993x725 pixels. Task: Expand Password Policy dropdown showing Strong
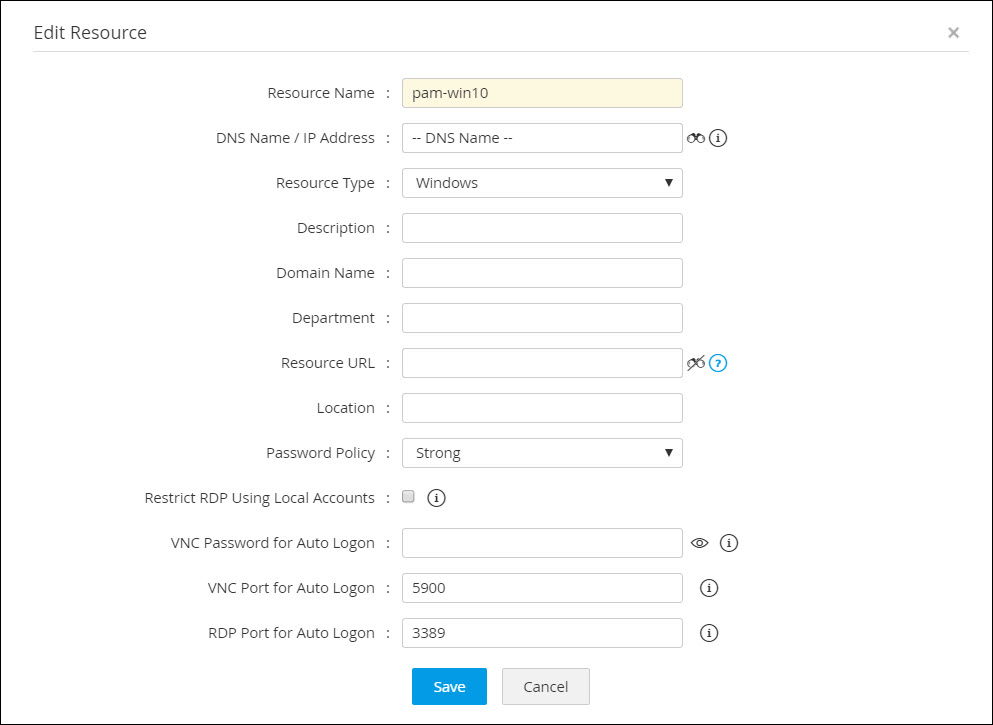(x=542, y=453)
